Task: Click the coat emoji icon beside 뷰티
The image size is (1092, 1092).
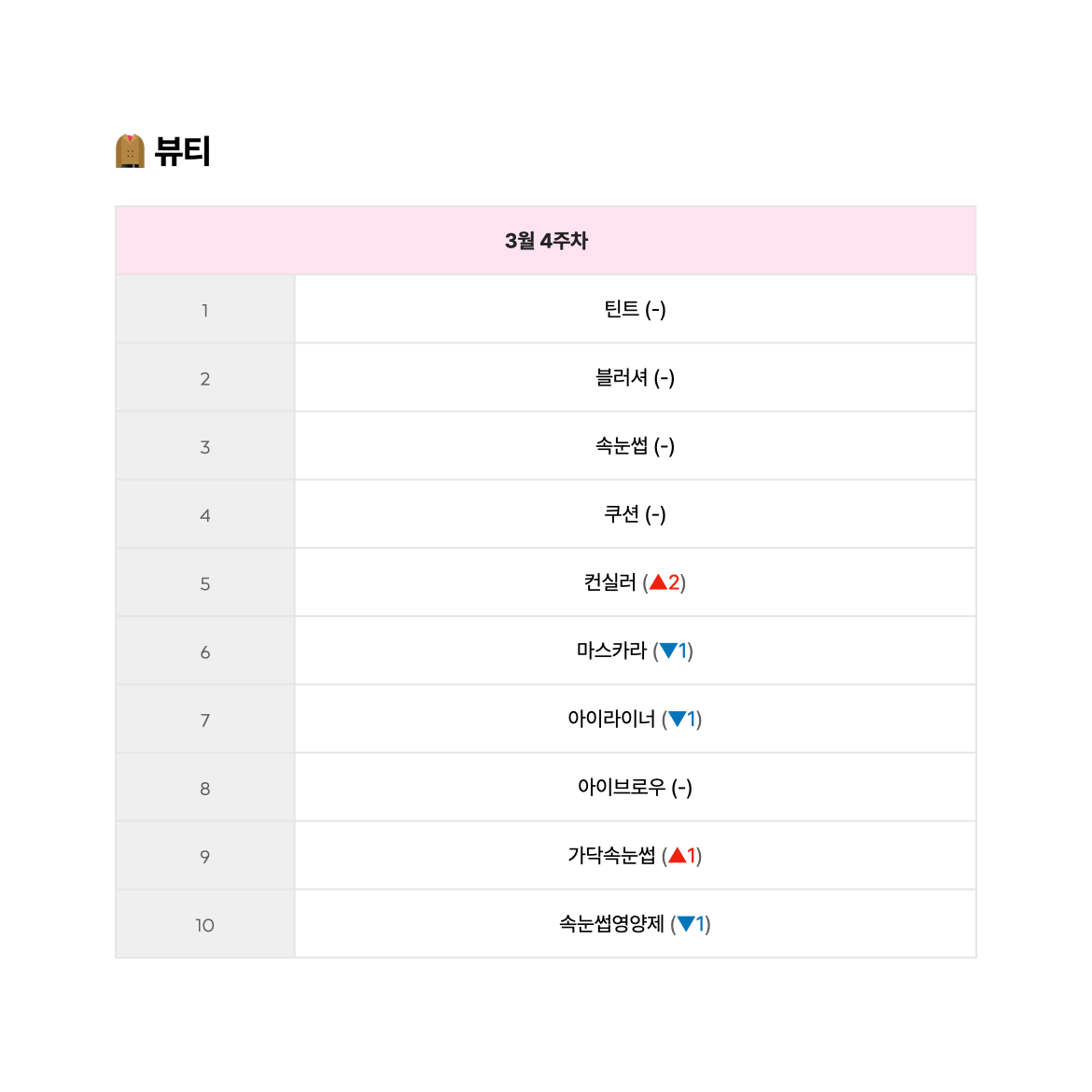Action: 130,151
